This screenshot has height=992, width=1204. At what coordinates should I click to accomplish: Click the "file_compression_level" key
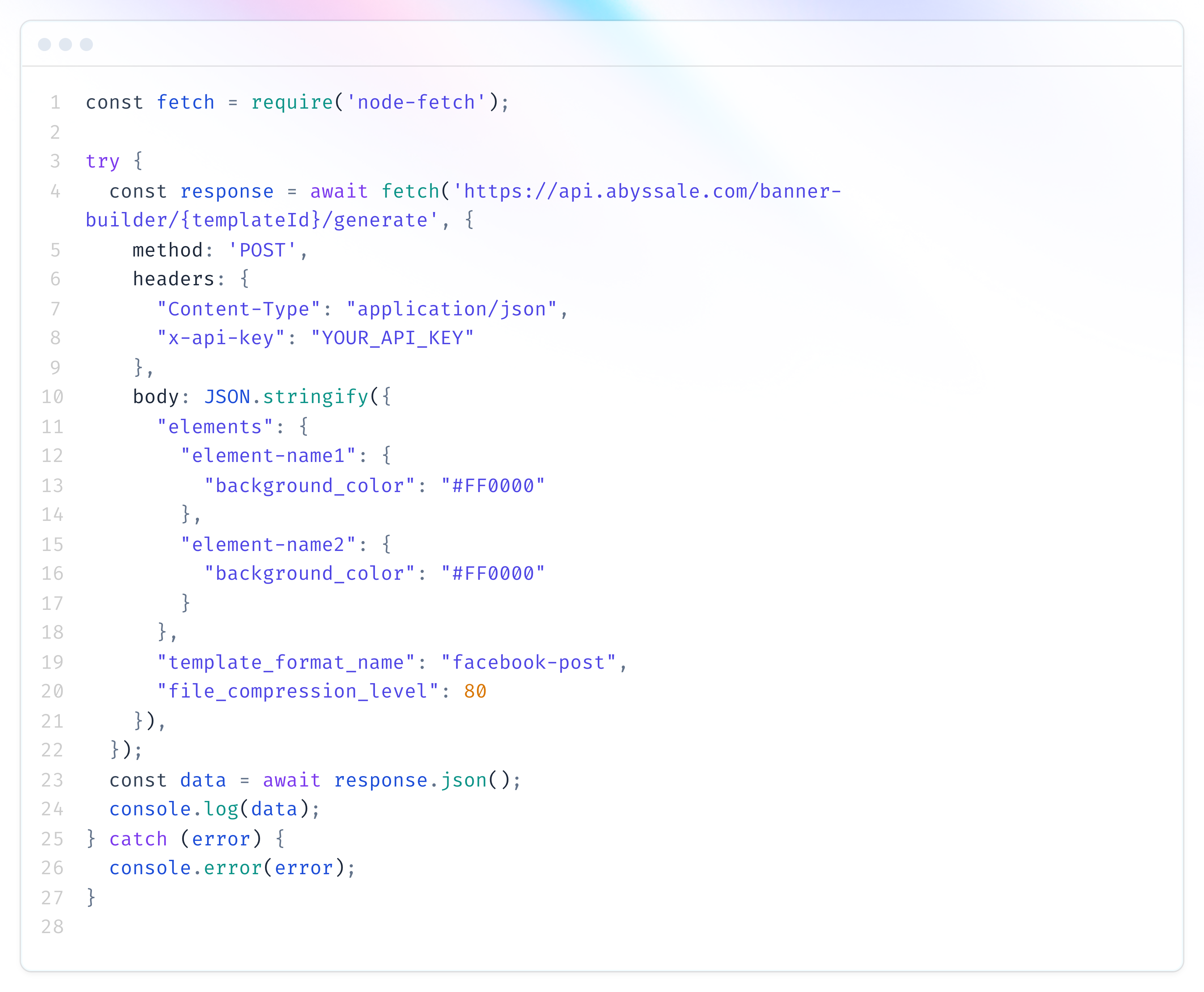[x=298, y=692]
